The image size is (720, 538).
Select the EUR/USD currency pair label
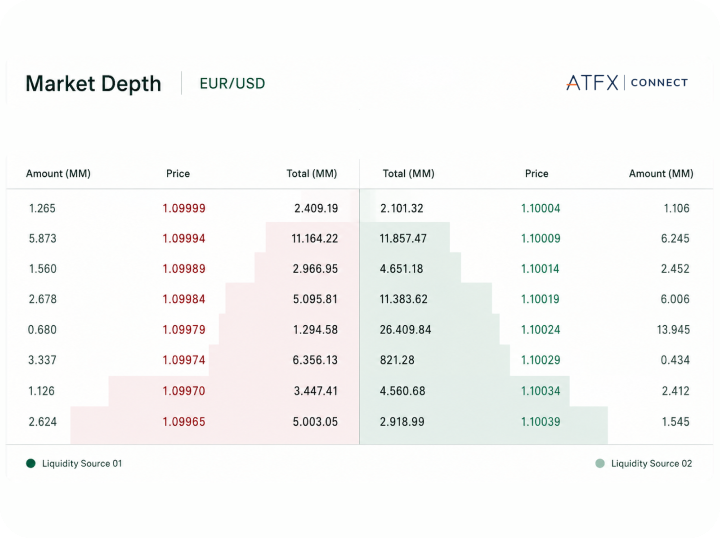(x=232, y=84)
